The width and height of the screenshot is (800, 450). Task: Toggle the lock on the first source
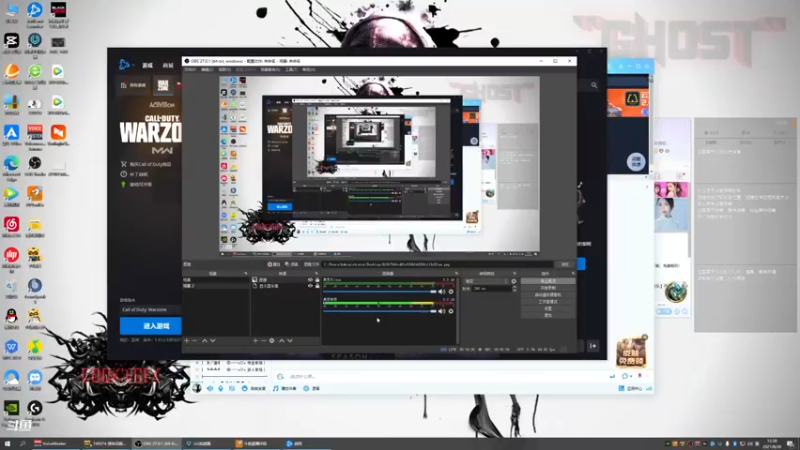point(317,280)
